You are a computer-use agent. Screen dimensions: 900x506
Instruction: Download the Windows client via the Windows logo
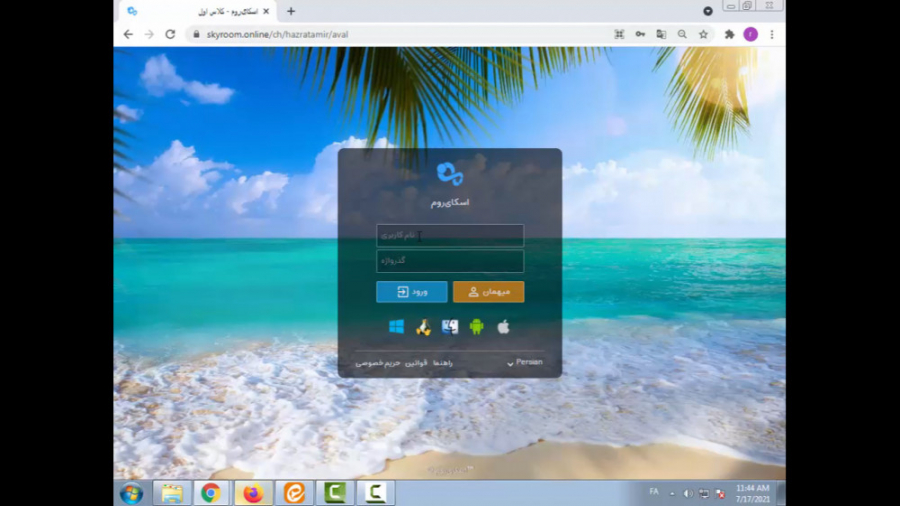(396, 327)
